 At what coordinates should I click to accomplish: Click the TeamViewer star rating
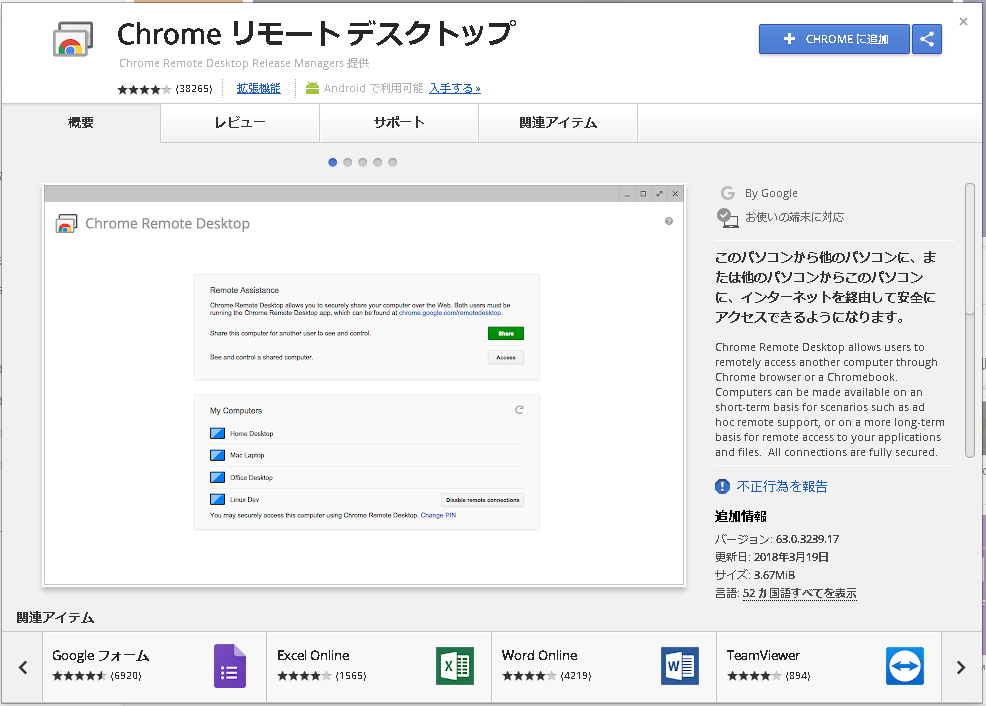754,676
